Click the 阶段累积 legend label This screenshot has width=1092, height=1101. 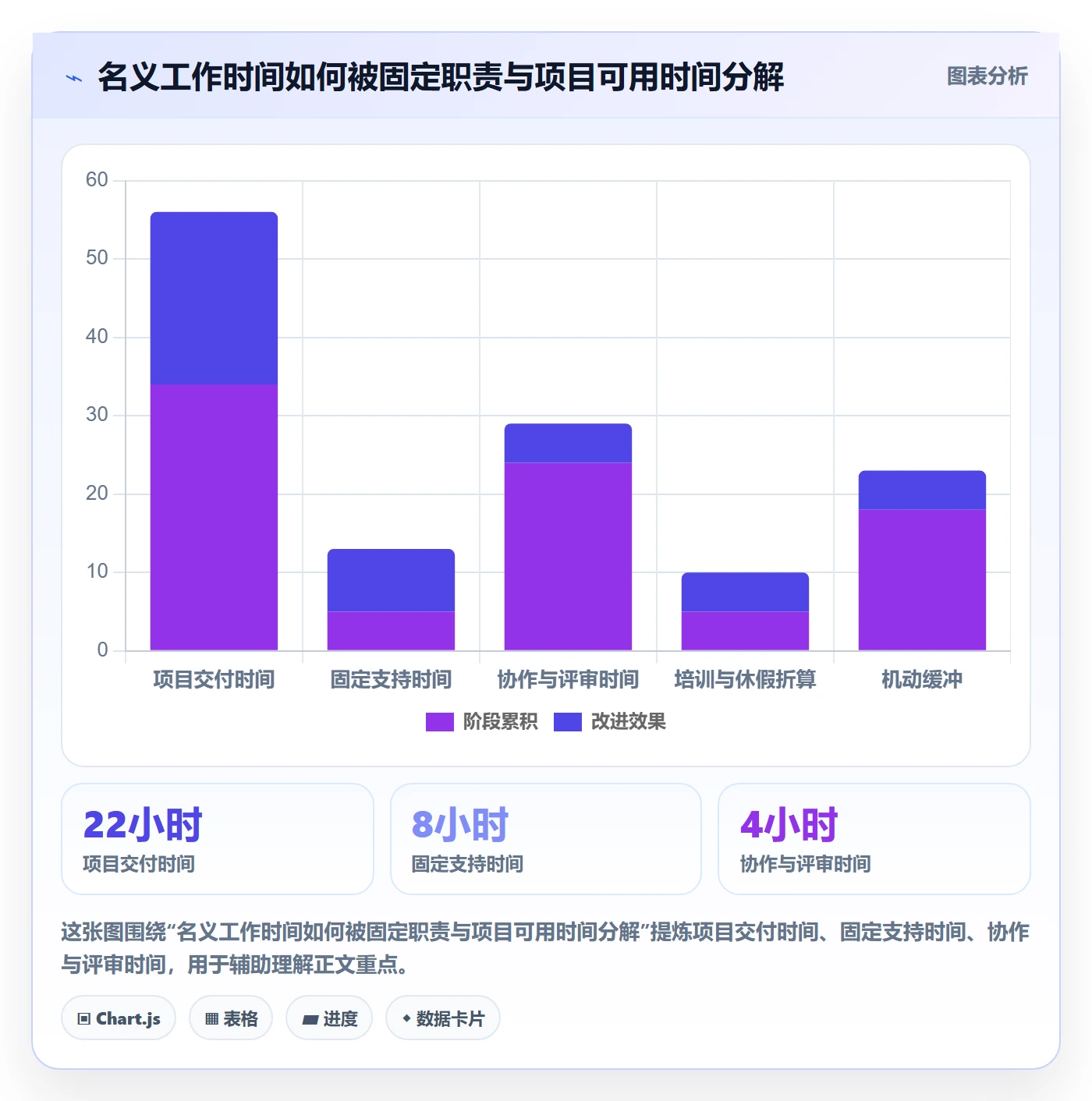click(x=500, y=722)
